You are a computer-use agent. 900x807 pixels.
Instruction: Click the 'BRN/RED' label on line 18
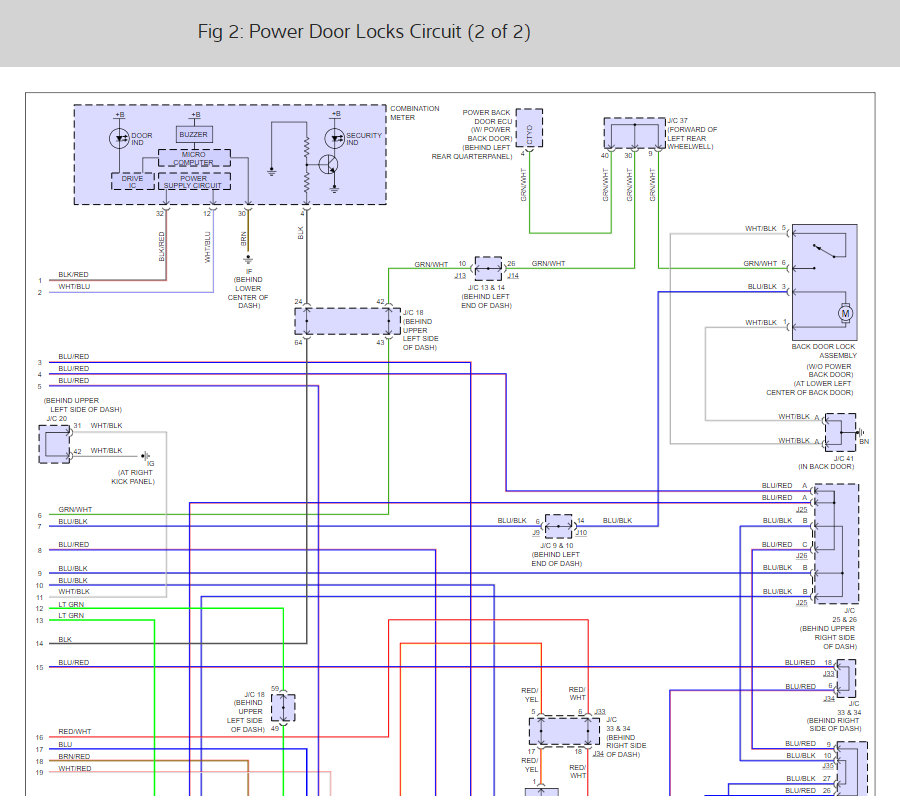[74, 756]
